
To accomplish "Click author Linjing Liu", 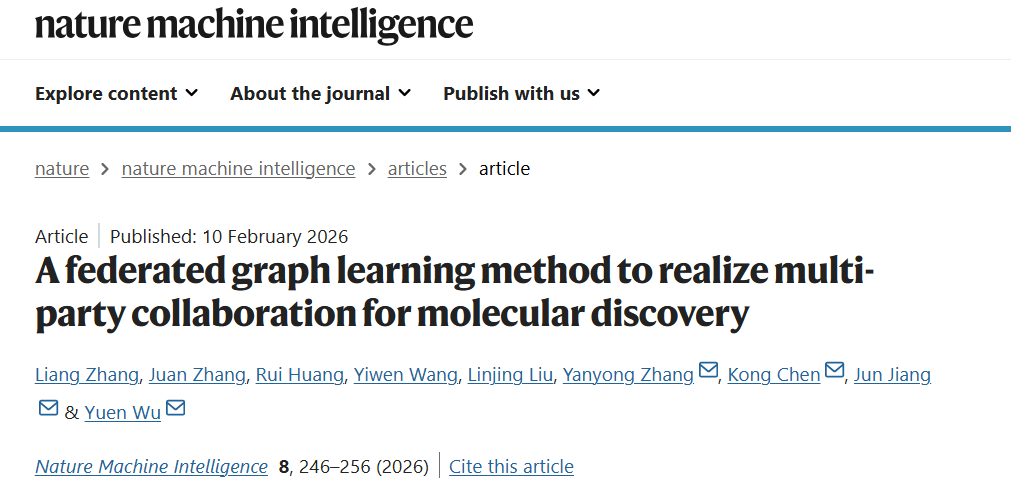I will pos(510,375).
